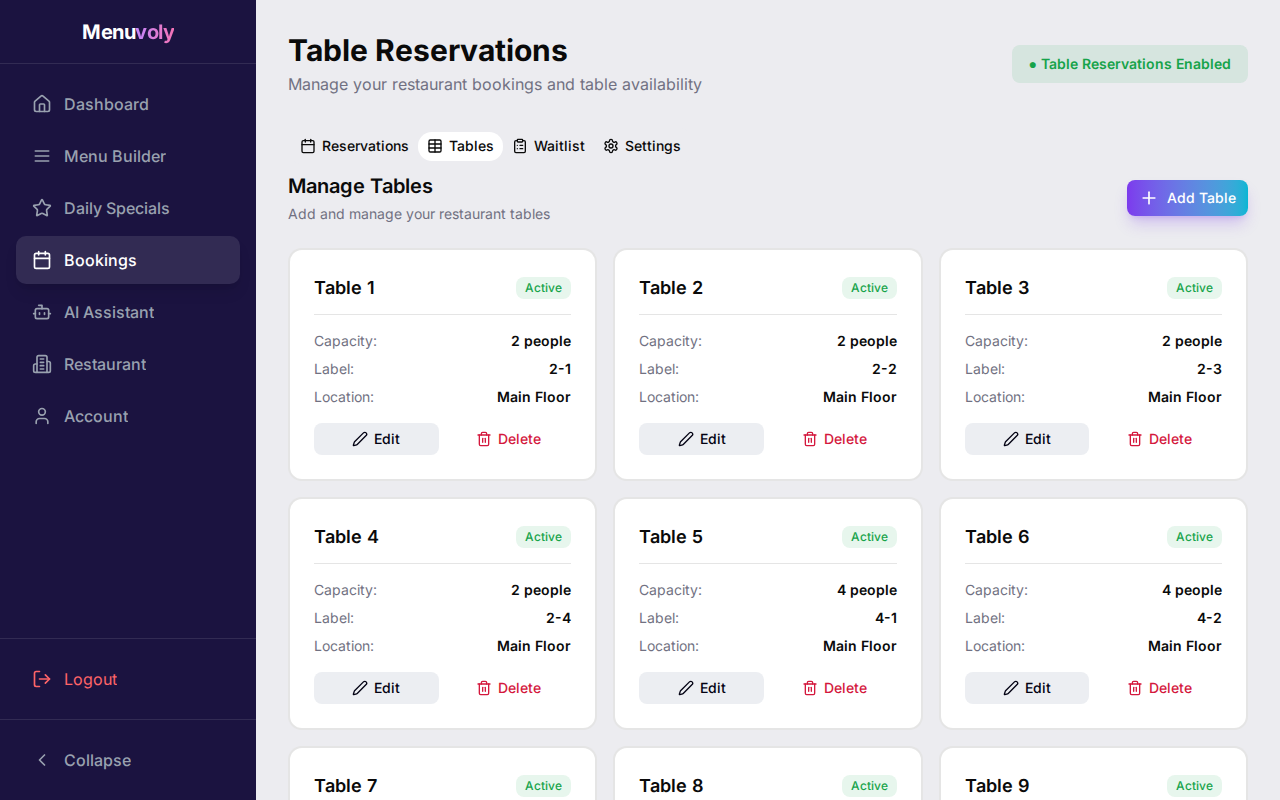Click the label value 2-3

1209,369
